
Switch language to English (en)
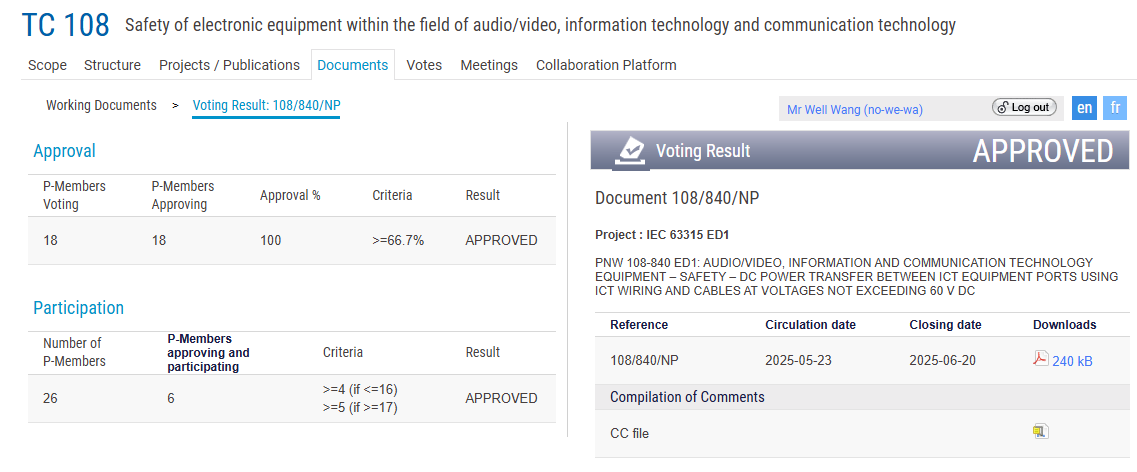pyautogui.click(x=1084, y=108)
